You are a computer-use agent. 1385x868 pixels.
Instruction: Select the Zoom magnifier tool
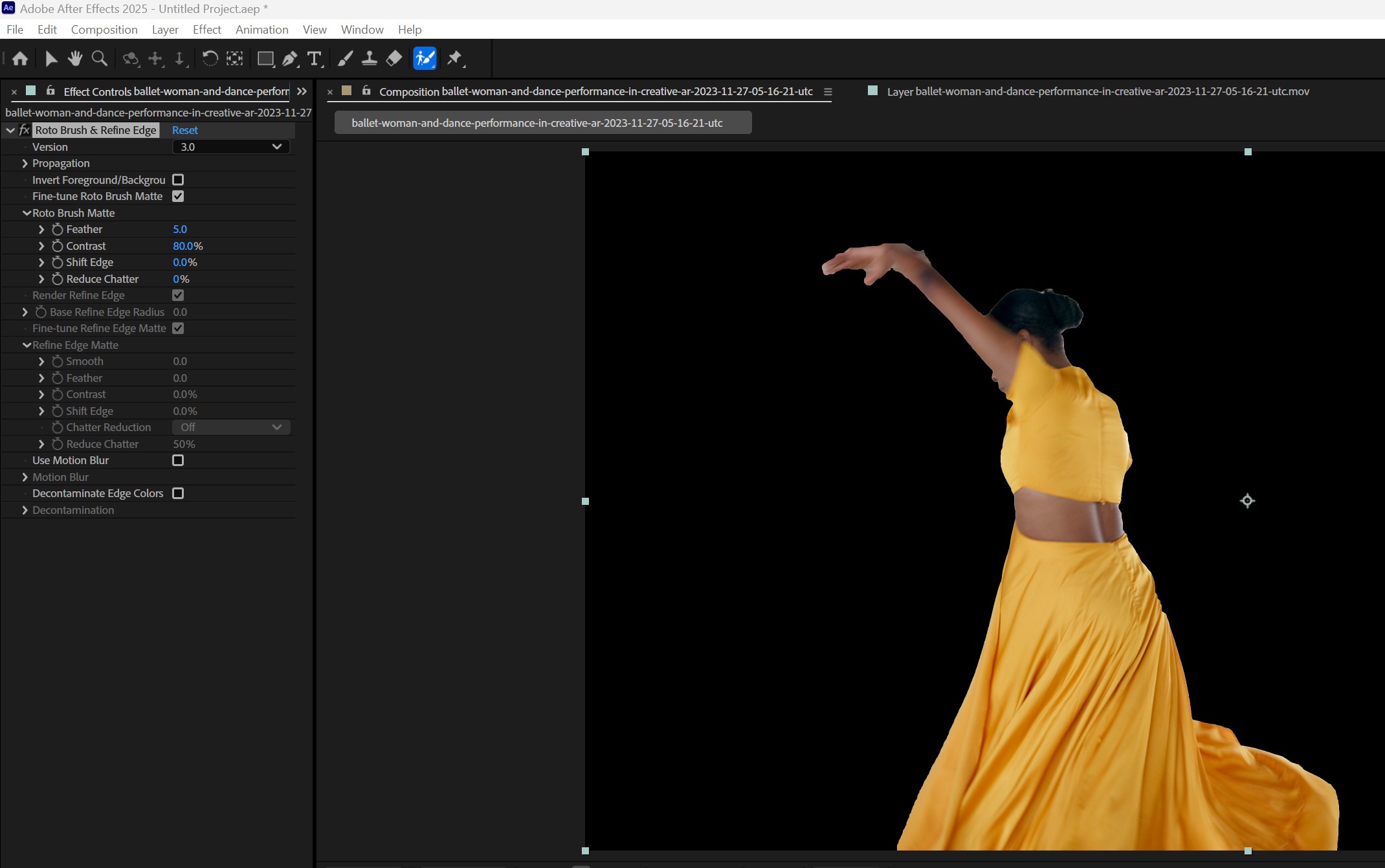coord(100,59)
